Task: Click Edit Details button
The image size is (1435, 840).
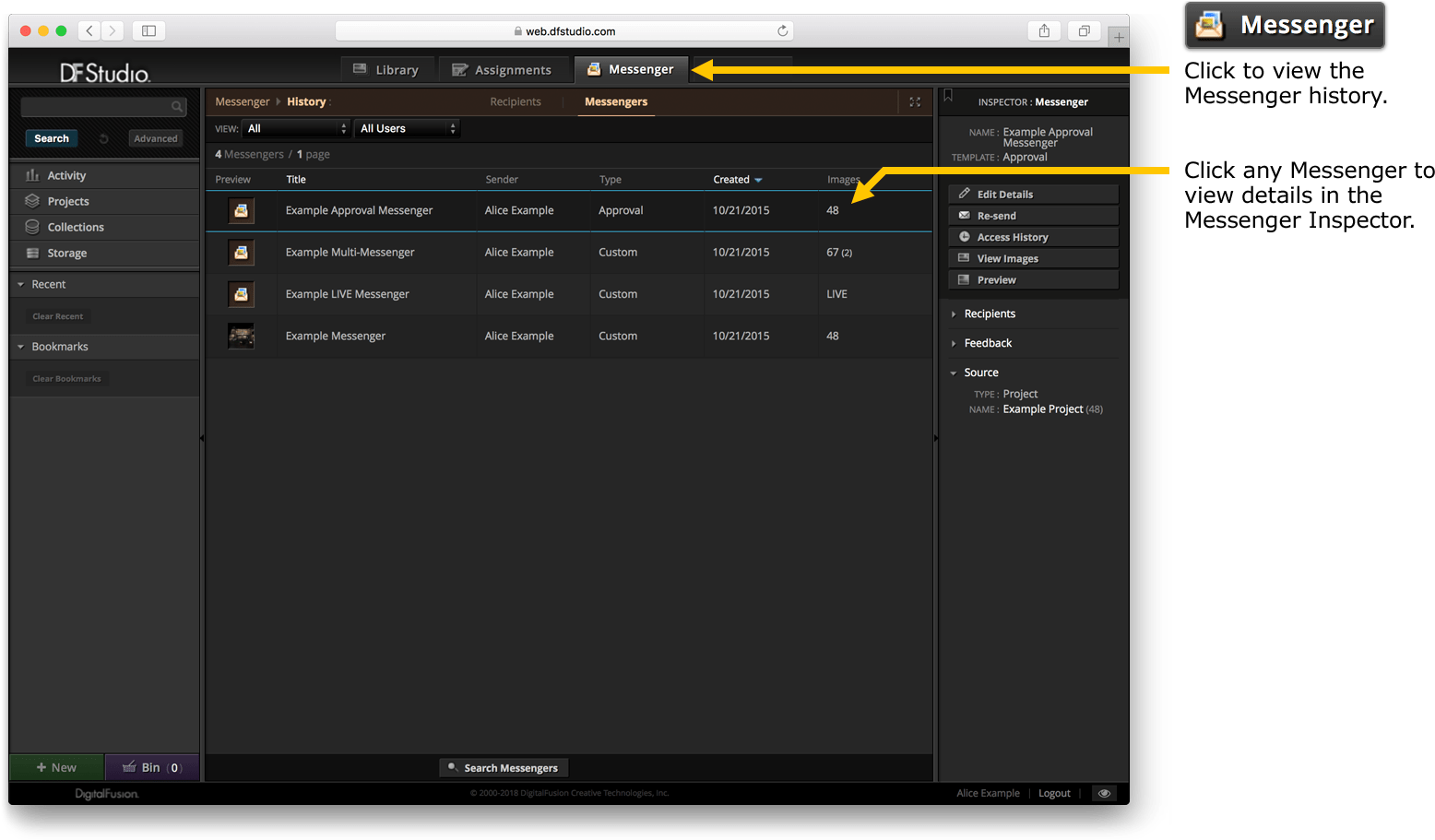Action: click(x=1033, y=194)
